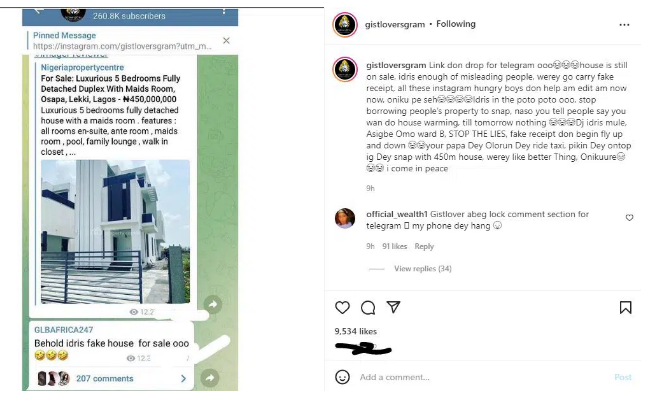The image size is (659, 409).
Task: Open the pinned Instagram link message
Action: 122,41
